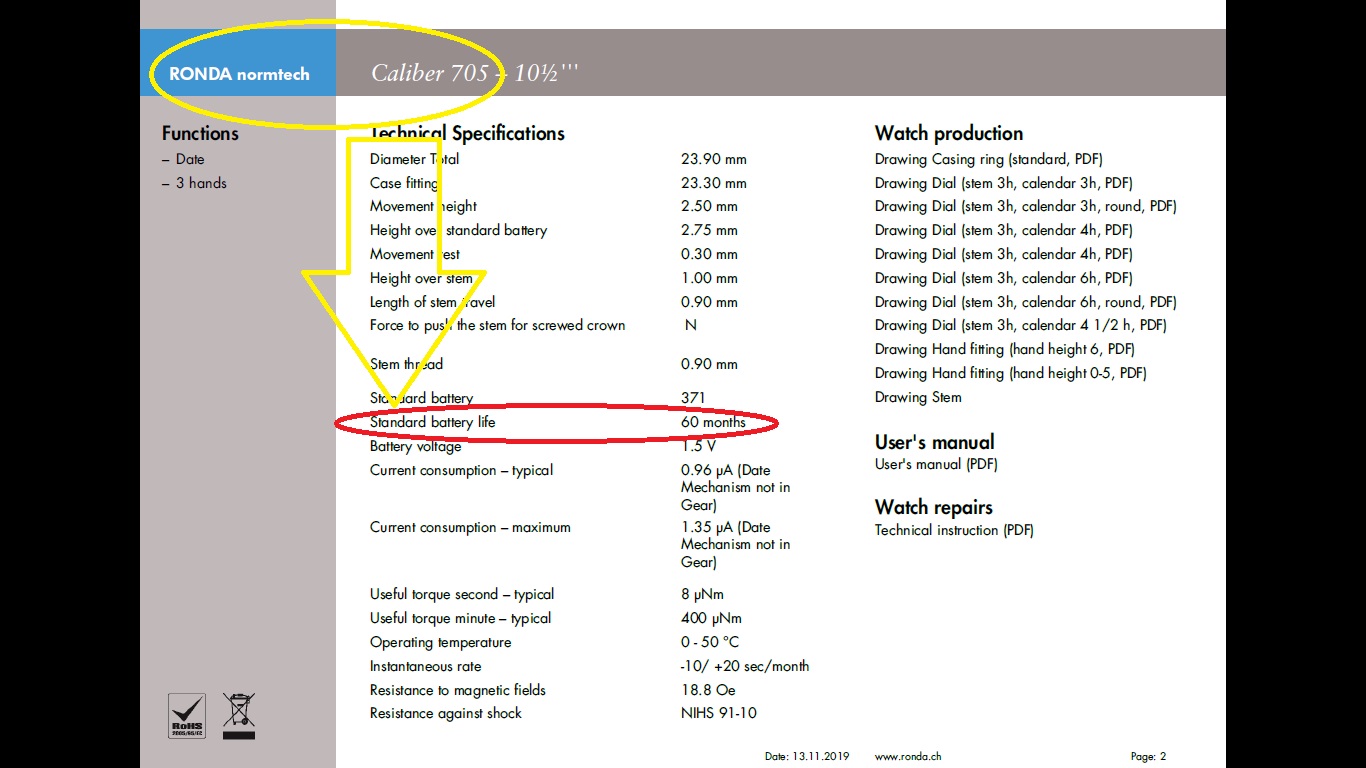Image resolution: width=1366 pixels, height=768 pixels.
Task: Click the Page: 2 footer indicator
Action: [x=1148, y=757]
